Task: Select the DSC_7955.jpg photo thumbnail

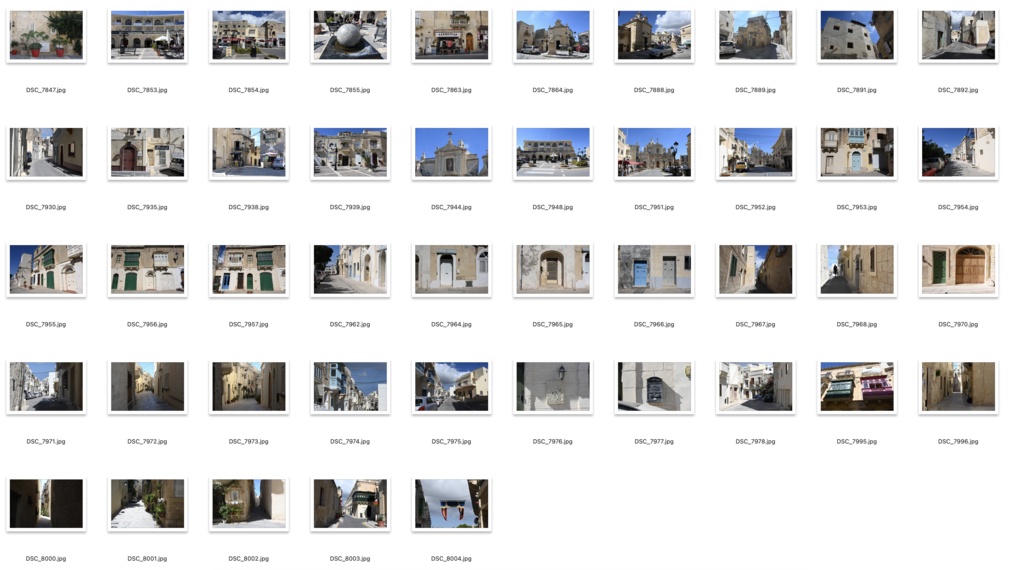Action: click(x=46, y=269)
